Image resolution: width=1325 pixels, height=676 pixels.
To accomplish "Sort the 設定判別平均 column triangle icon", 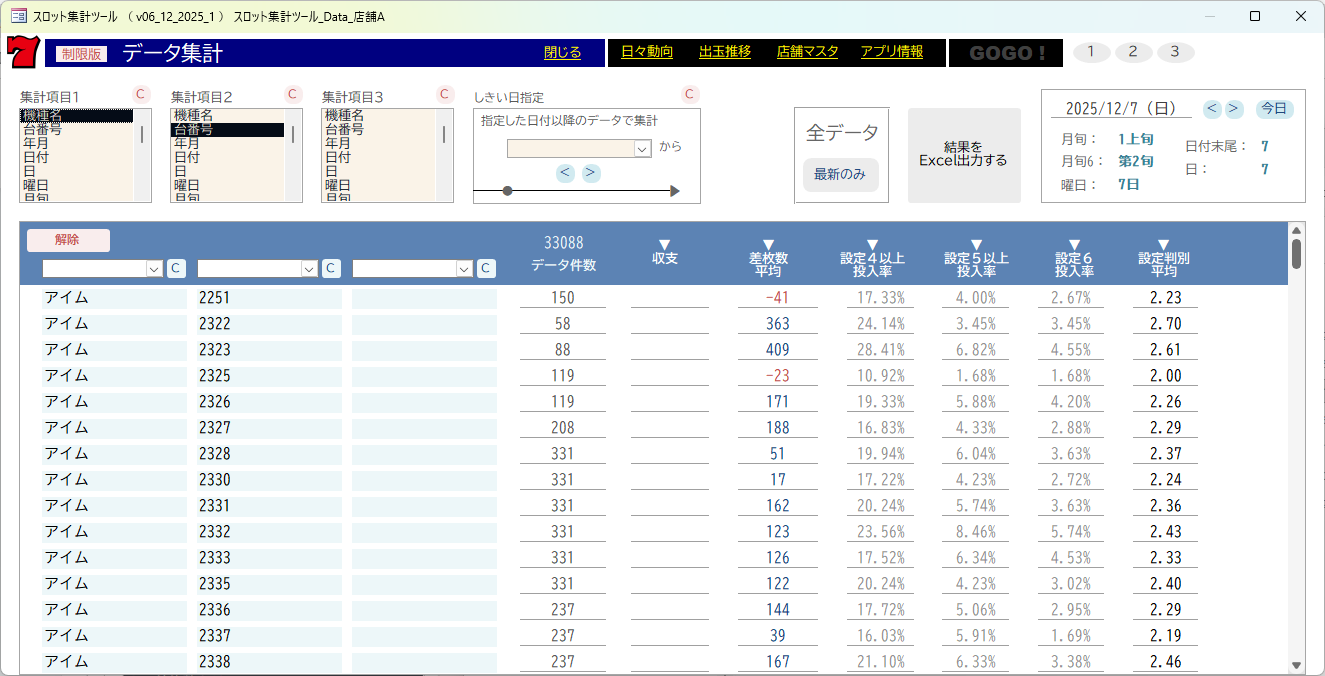I will click(x=1163, y=240).
